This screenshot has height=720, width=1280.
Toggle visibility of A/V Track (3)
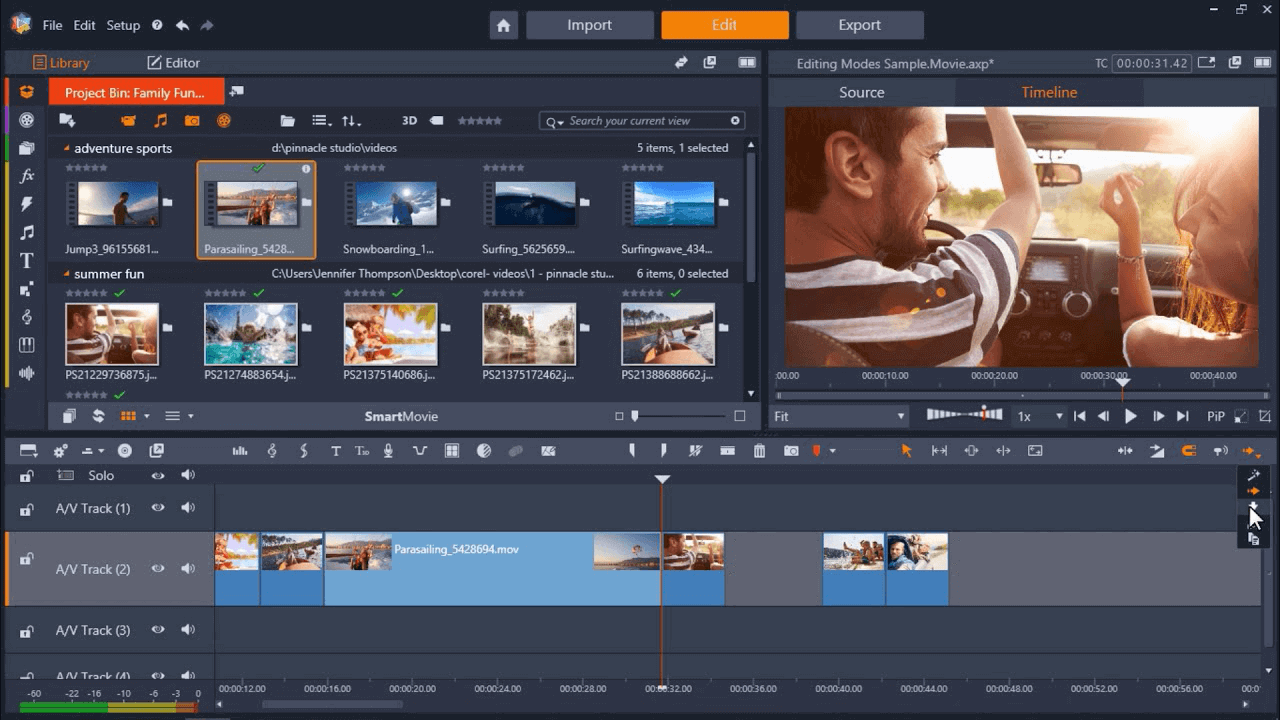[158, 630]
